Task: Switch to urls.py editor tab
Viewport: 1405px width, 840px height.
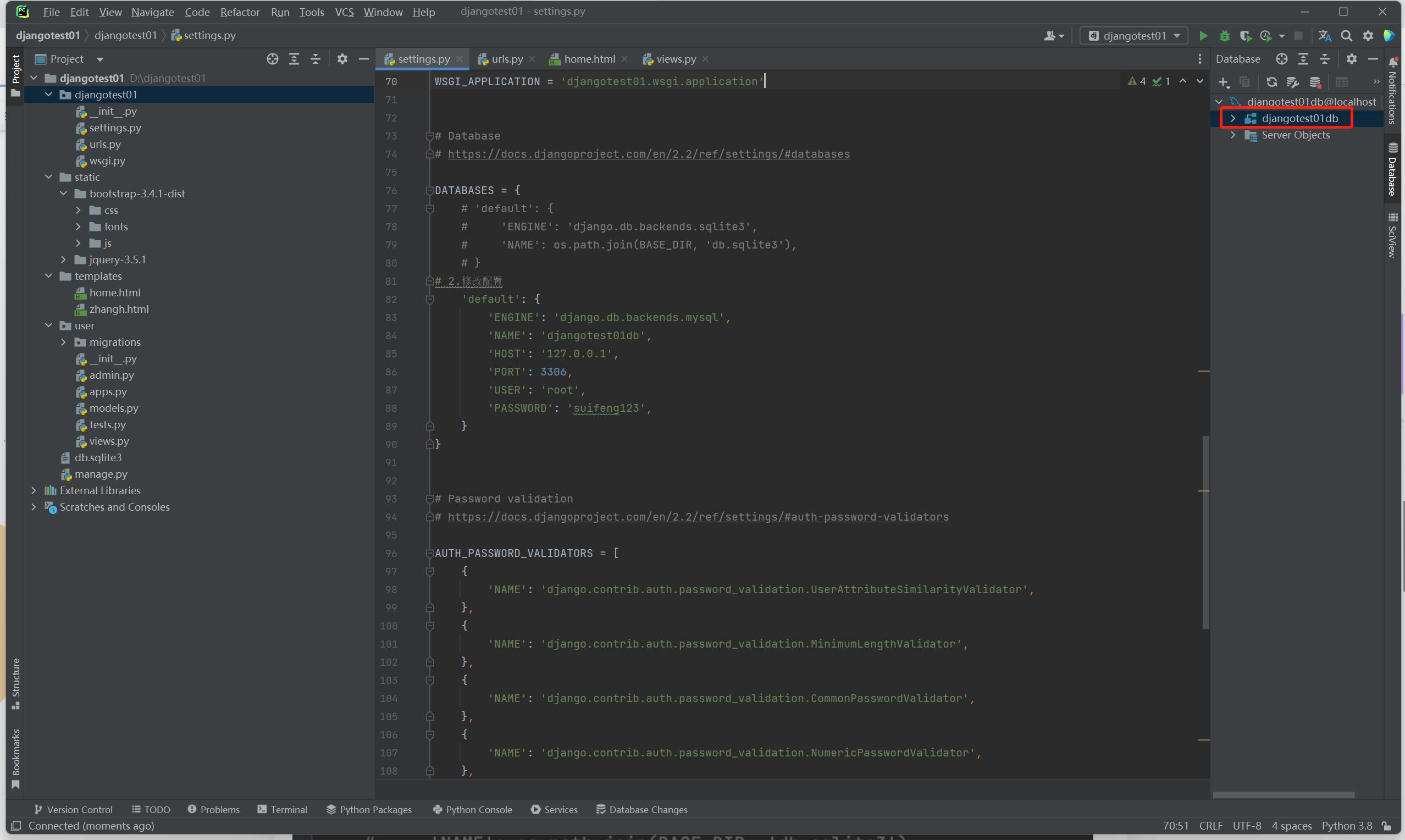Action: (506, 59)
